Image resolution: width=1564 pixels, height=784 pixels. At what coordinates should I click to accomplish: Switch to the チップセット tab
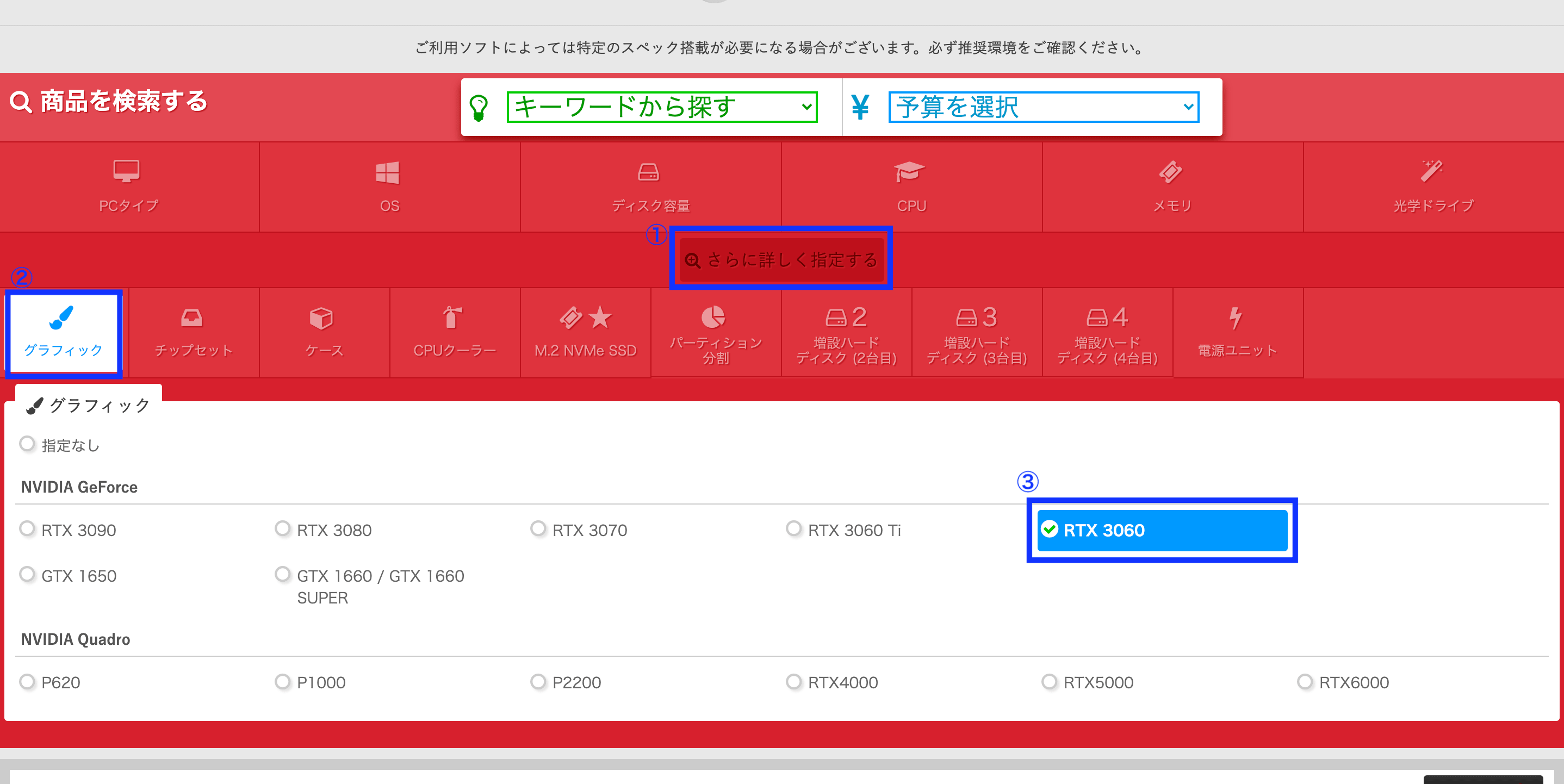coord(193,333)
